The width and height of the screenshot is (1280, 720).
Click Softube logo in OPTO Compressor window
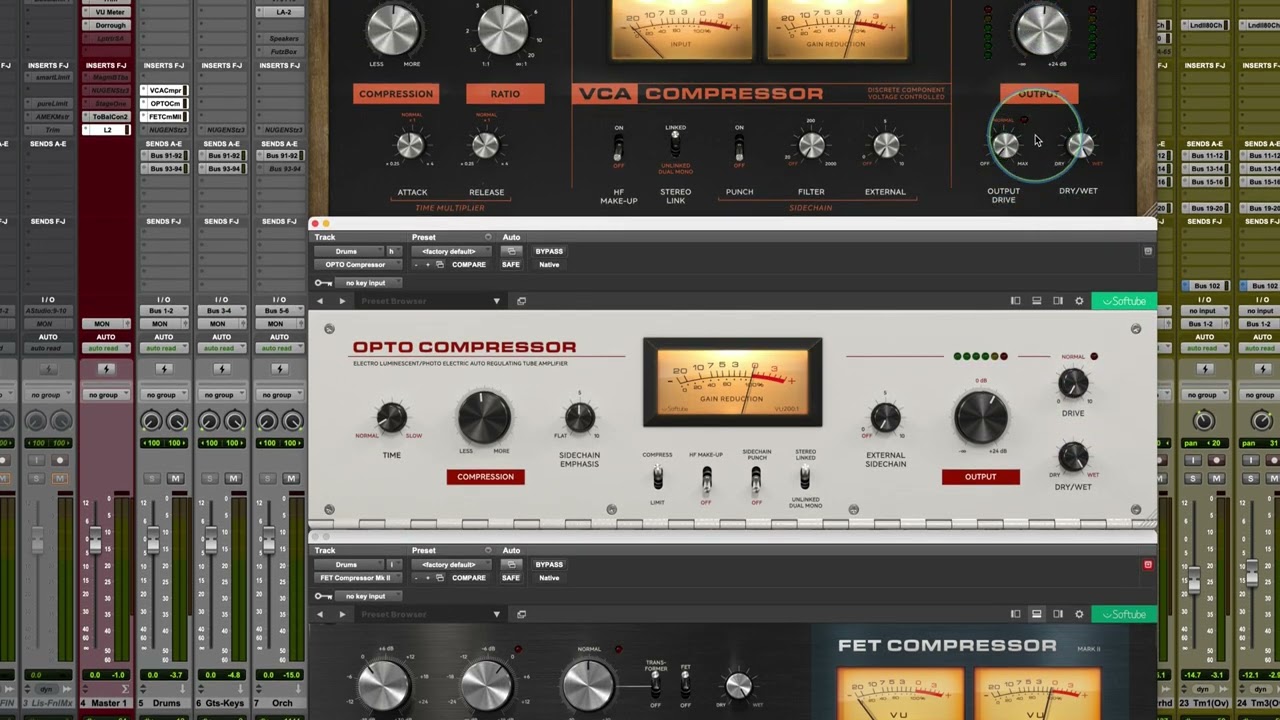(1124, 301)
